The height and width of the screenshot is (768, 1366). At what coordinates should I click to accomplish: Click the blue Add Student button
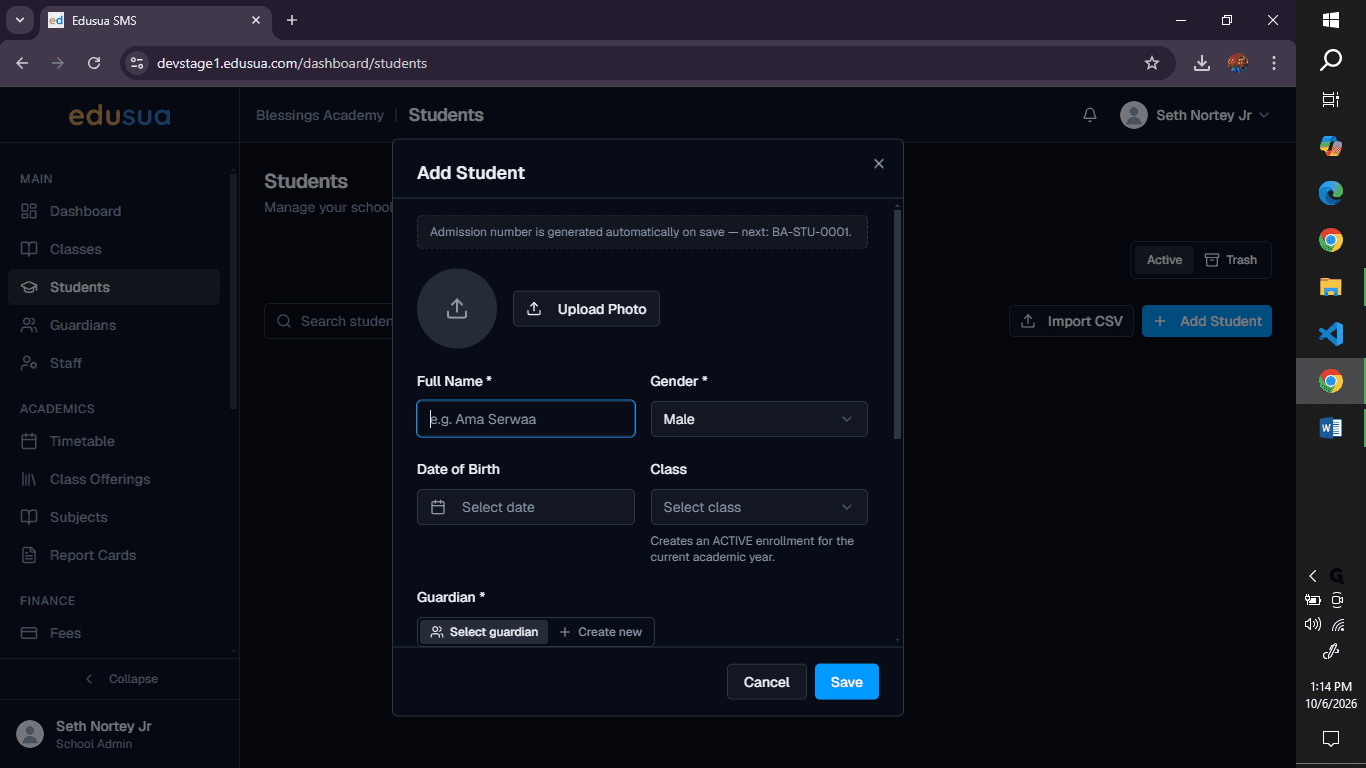(x=1207, y=321)
